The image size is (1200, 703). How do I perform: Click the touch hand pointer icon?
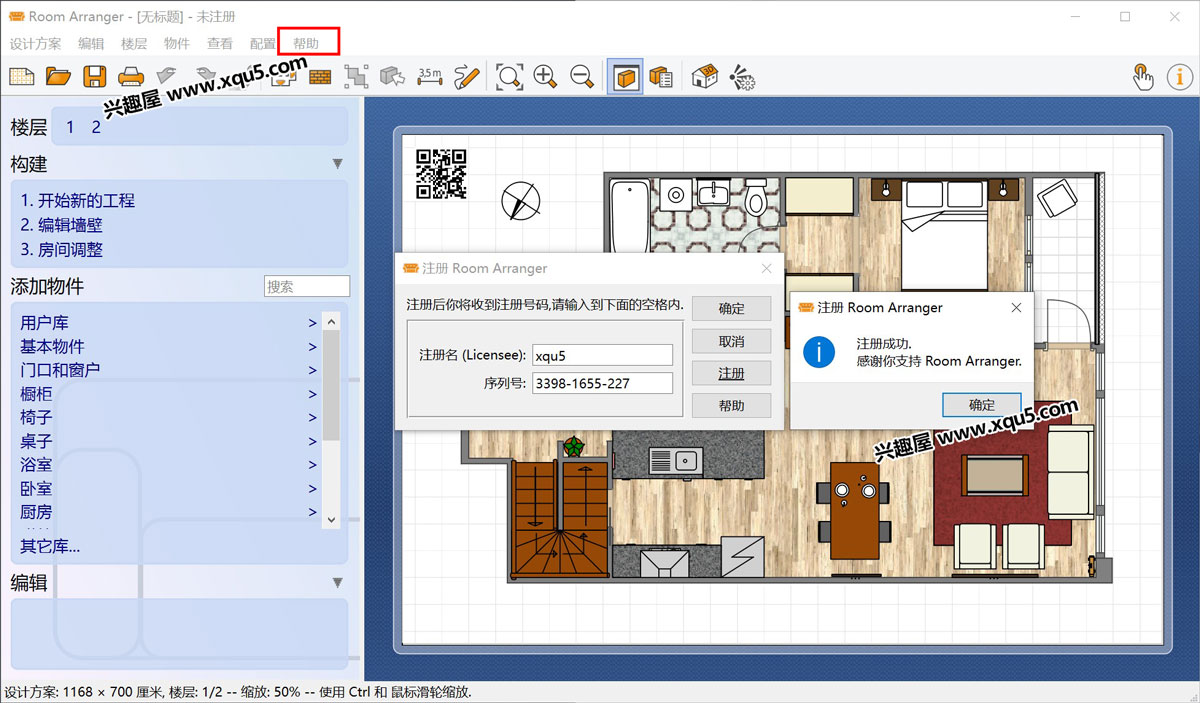click(x=1143, y=76)
